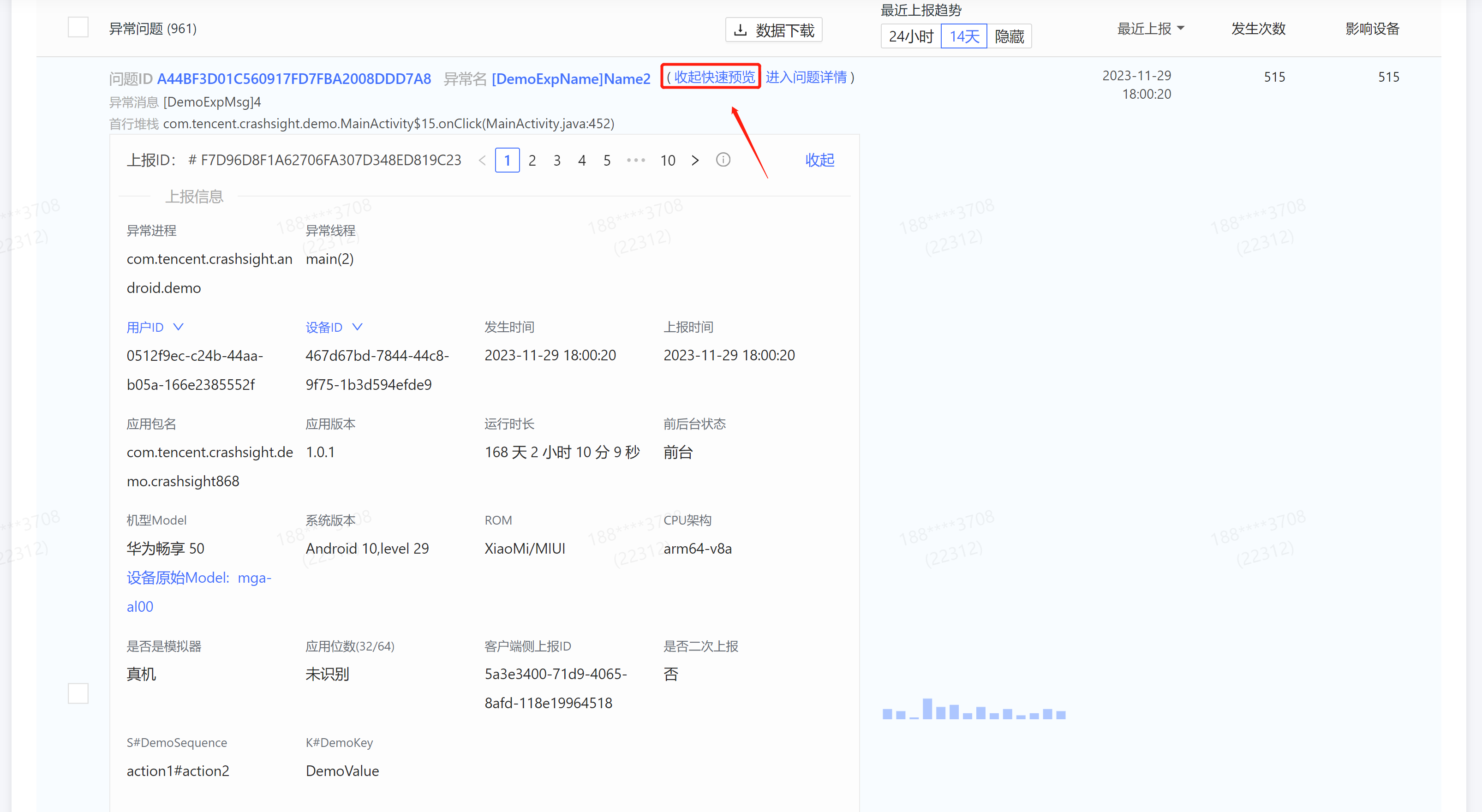Open the 最近上报 sort dropdown
1482x812 pixels.
(1151, 29)
